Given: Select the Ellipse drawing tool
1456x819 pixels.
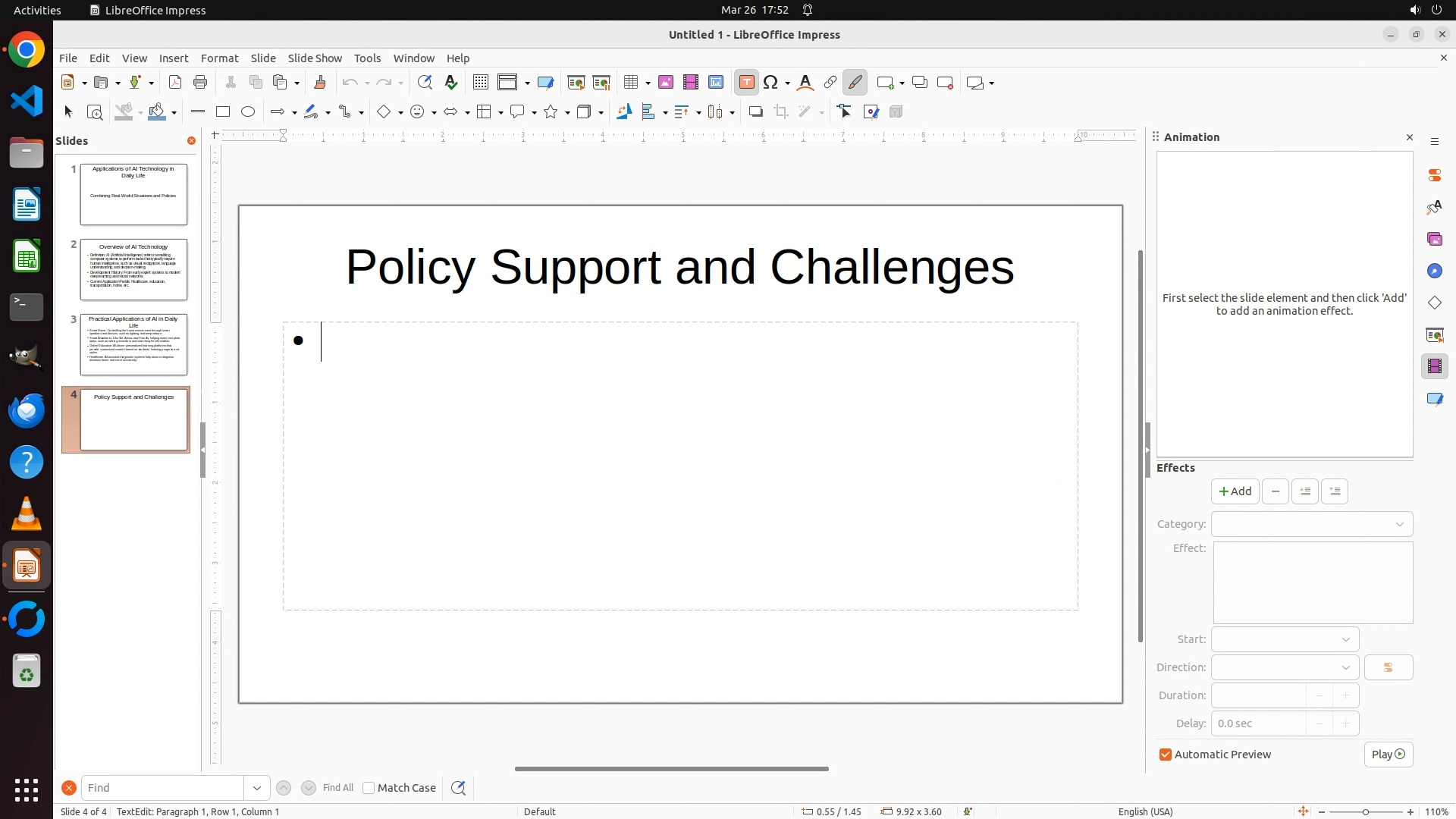Looking at the screenshot, I should point(248,112).
